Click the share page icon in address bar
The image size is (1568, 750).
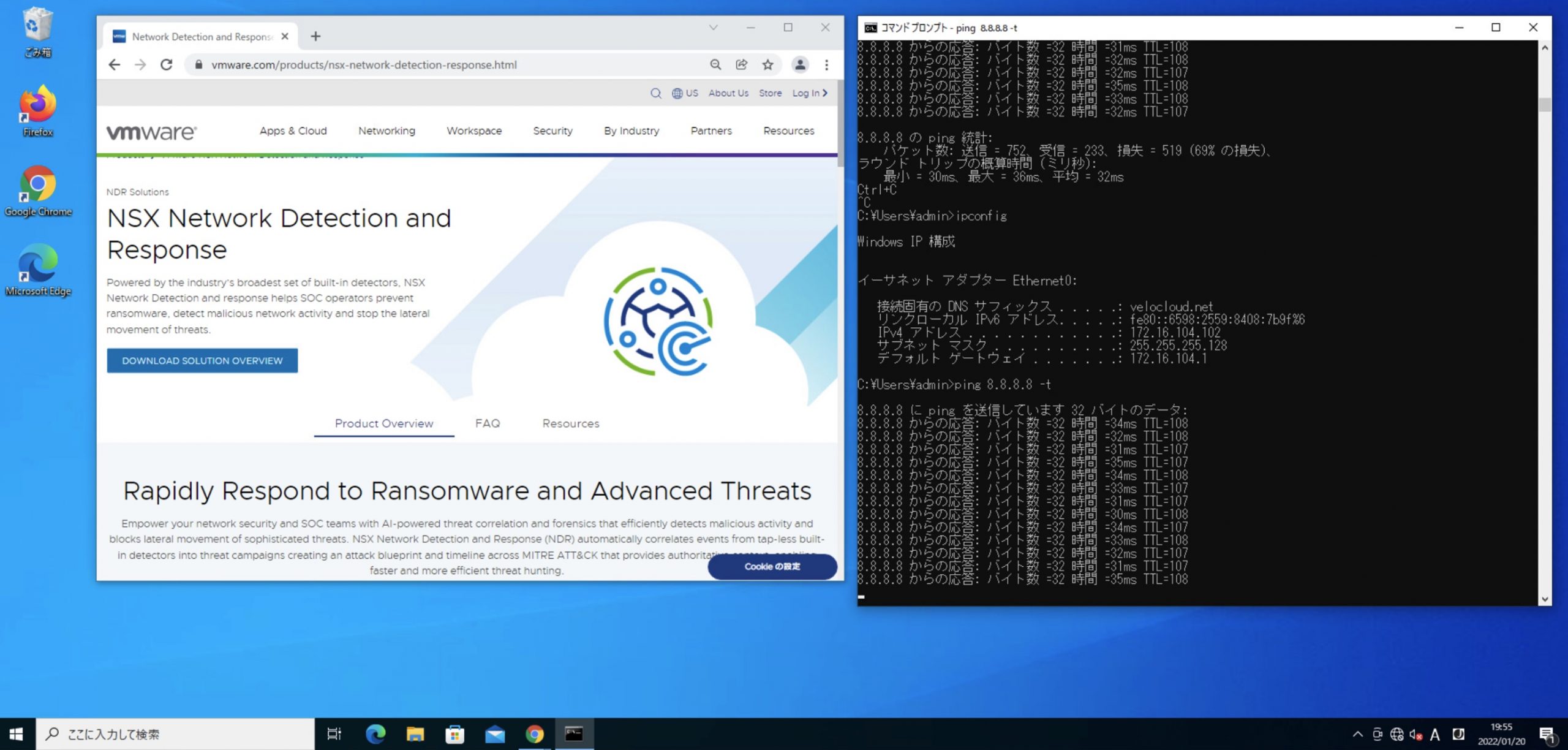point(741,64)
